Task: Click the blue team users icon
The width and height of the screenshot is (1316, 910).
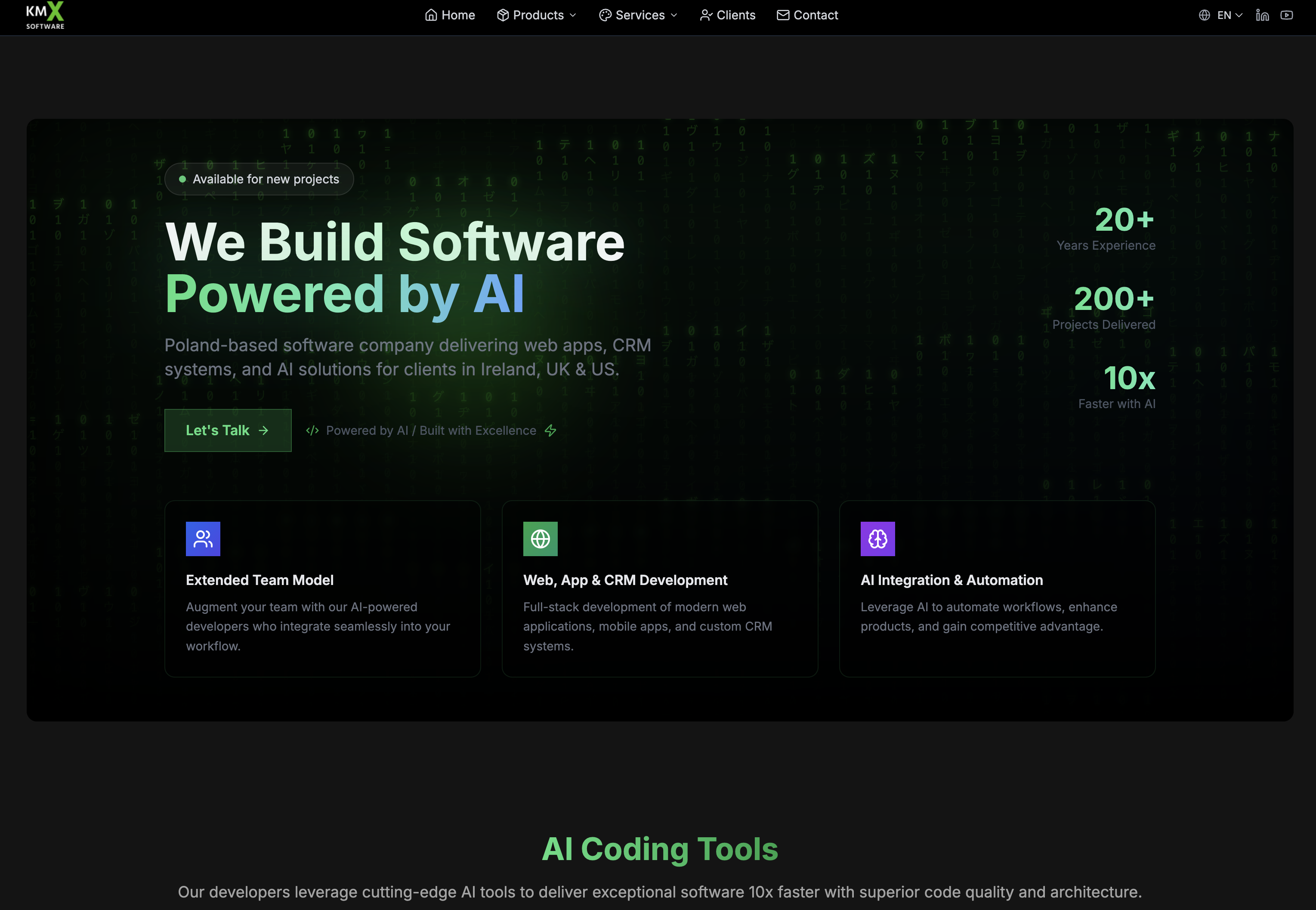Action: tap(203, 539)
